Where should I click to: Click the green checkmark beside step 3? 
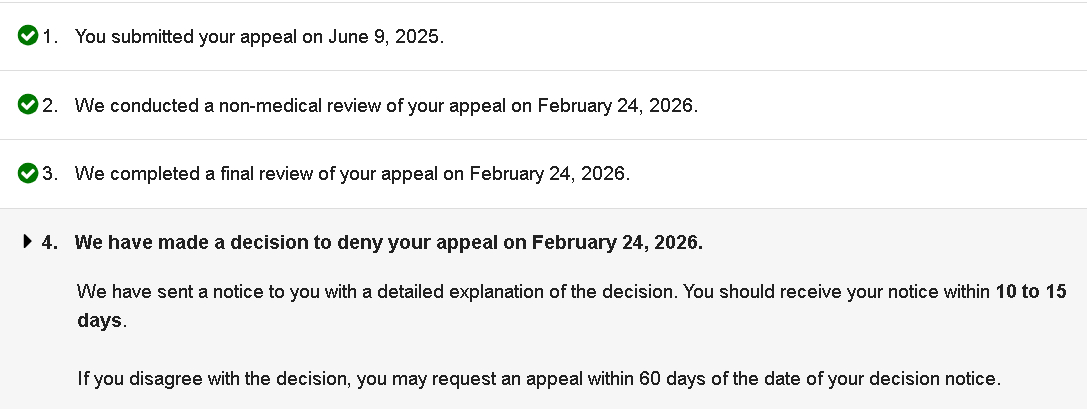click(27, 174)
